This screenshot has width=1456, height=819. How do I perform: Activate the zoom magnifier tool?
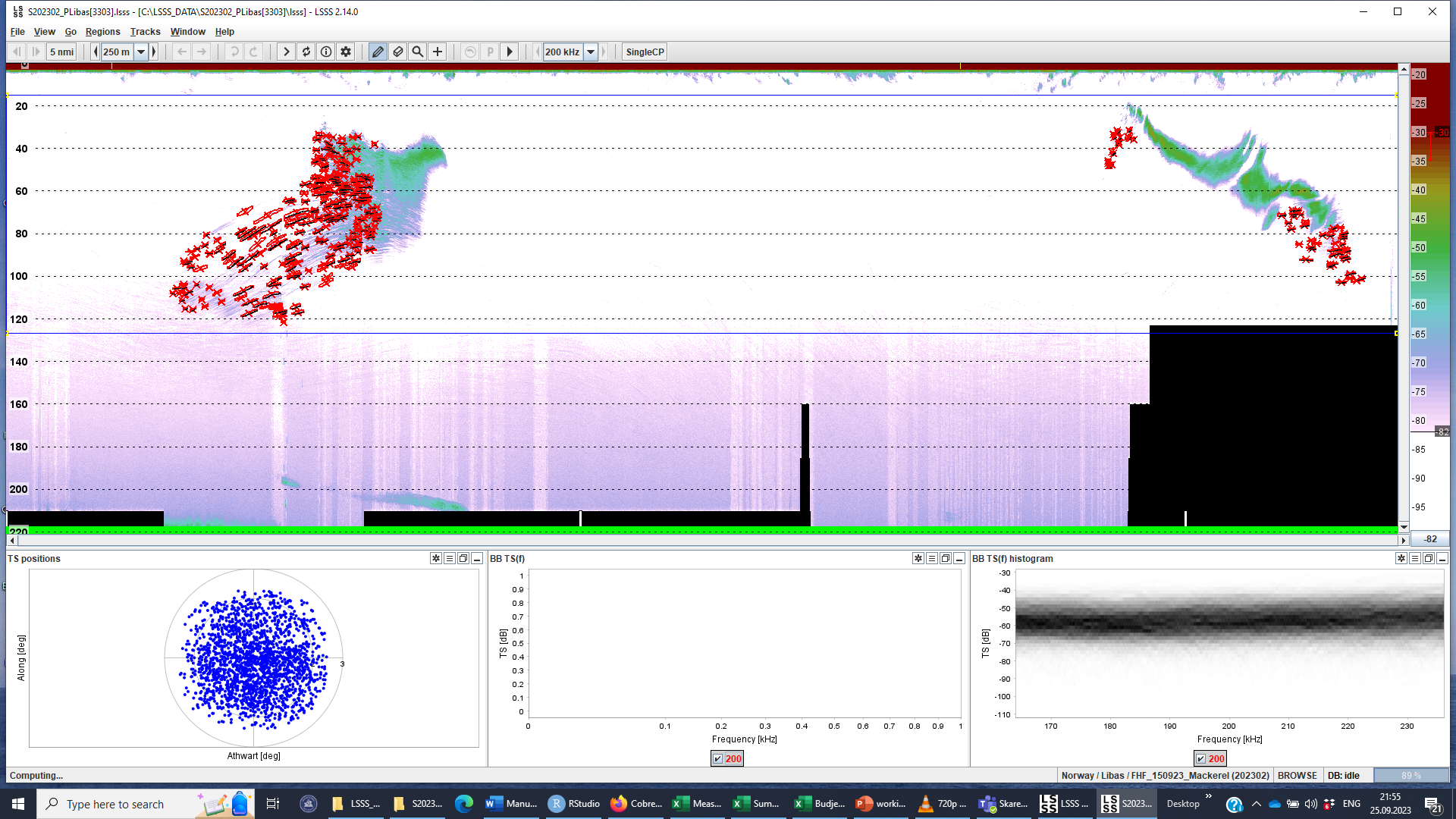click(x=418, y=52)
